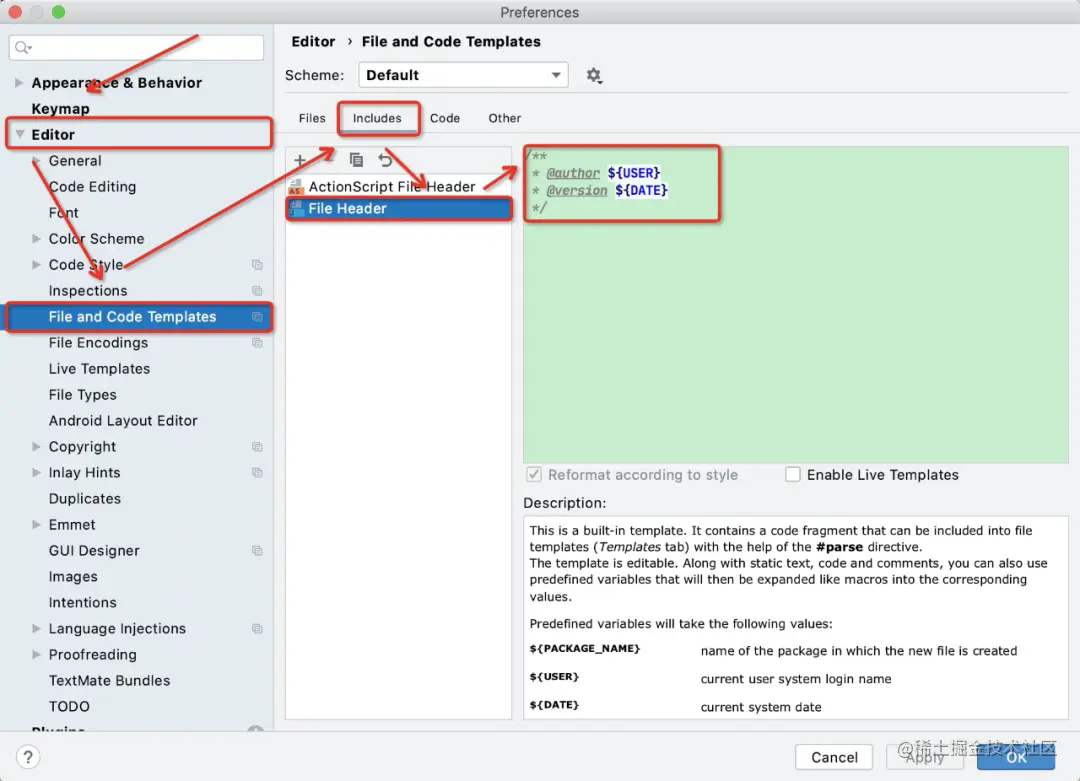Click project-level icon beside Inlay Hints
Viewport: 1080px width, 781px height.
(x=257, y=472)
